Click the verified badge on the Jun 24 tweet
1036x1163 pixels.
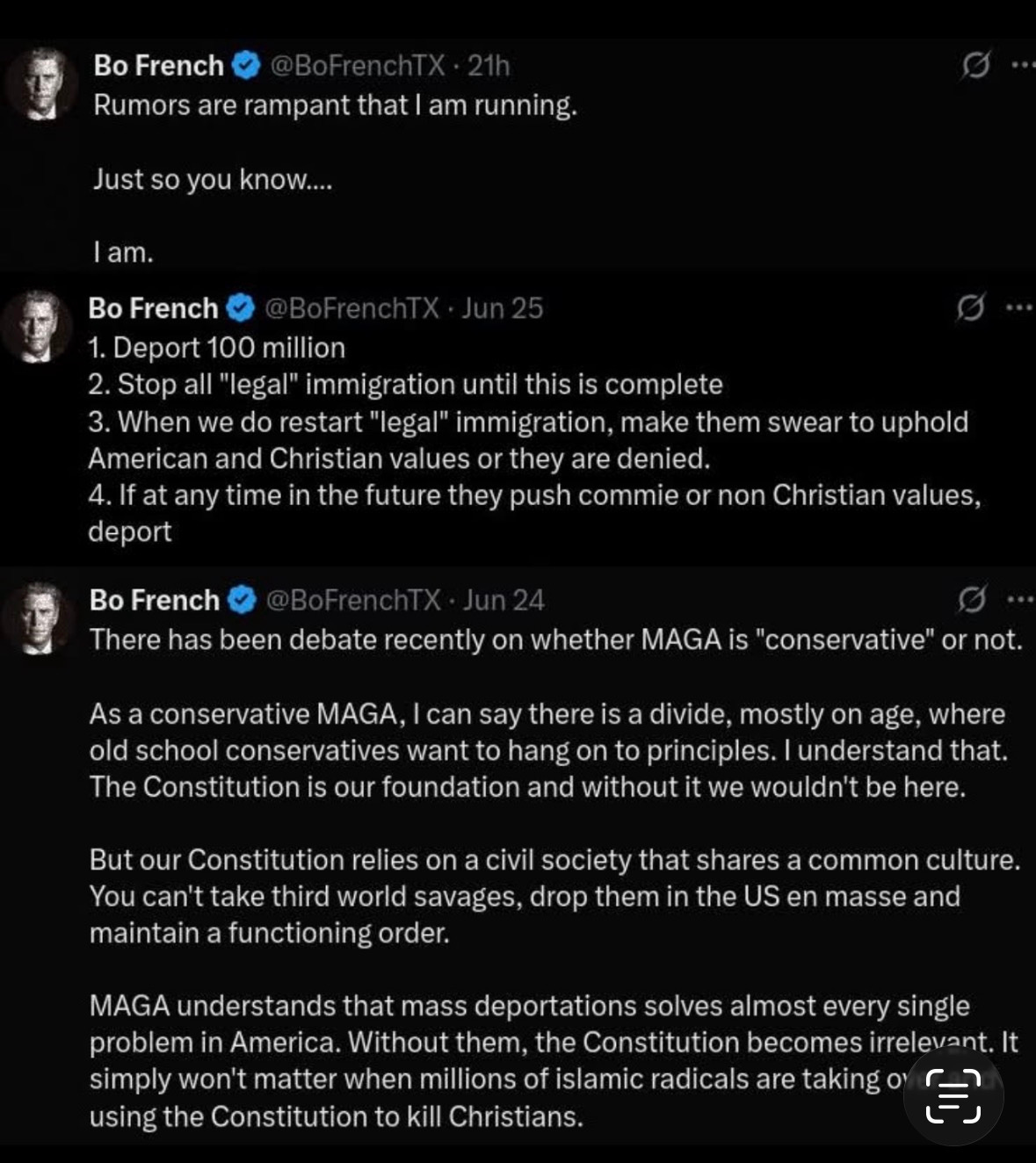click(x=242, y=601)
